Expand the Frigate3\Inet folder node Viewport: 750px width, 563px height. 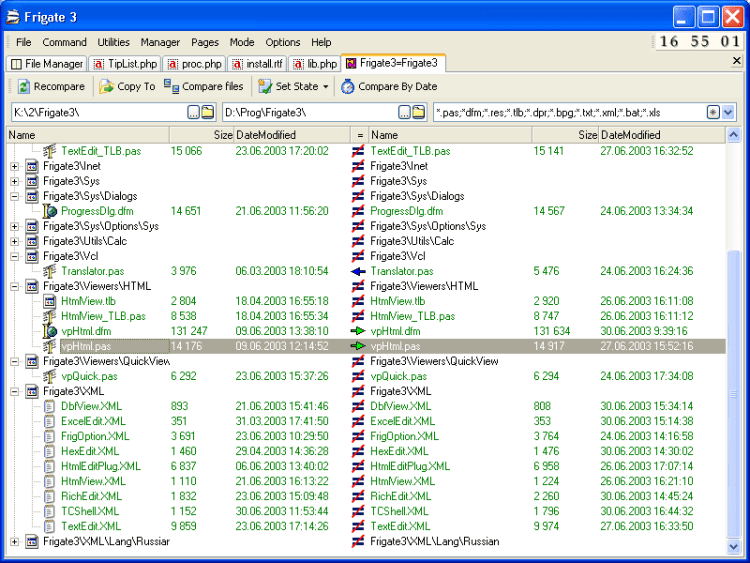pos(14,166)
